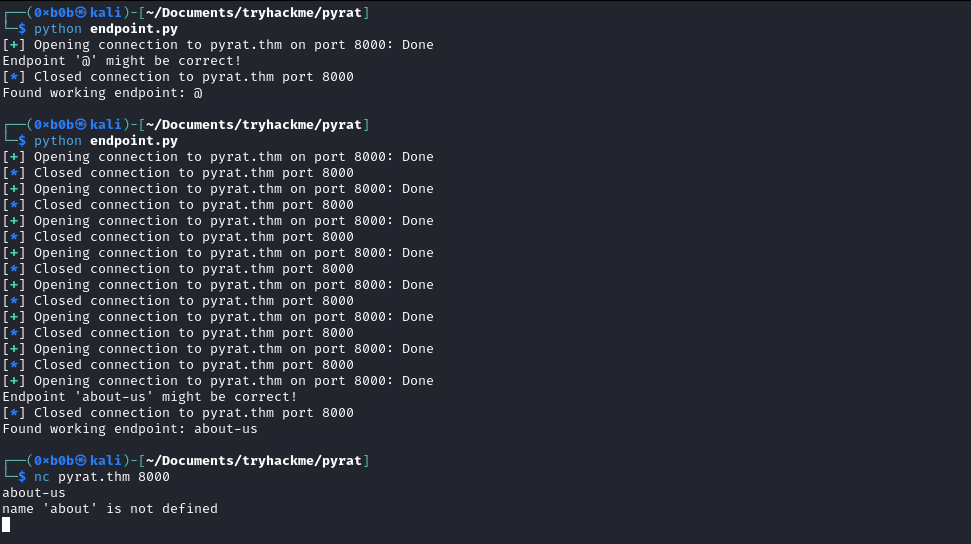Click the terminal cursor block at the bottom
The height and width of the screenshot is (544, 971).
[6, 525]
